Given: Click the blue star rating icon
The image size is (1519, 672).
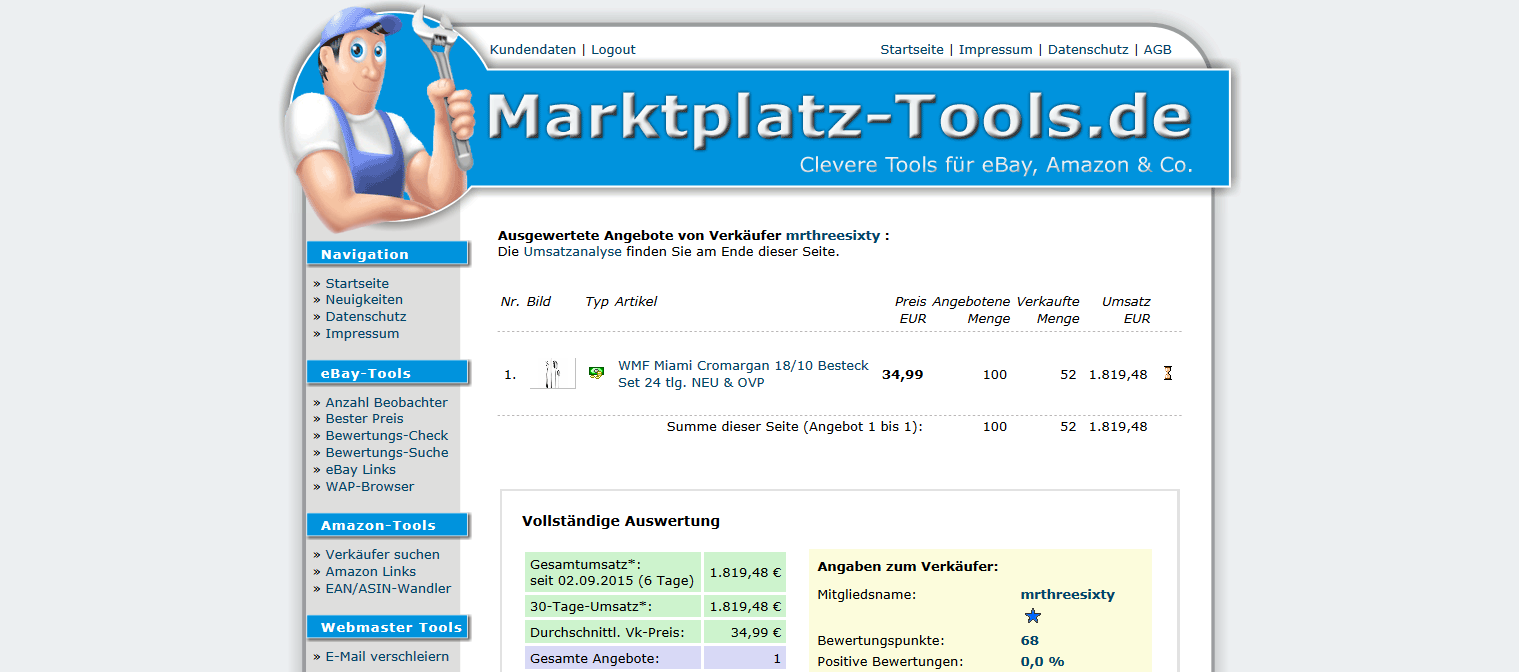Looking at the screenshot, I should point(1033,616).
